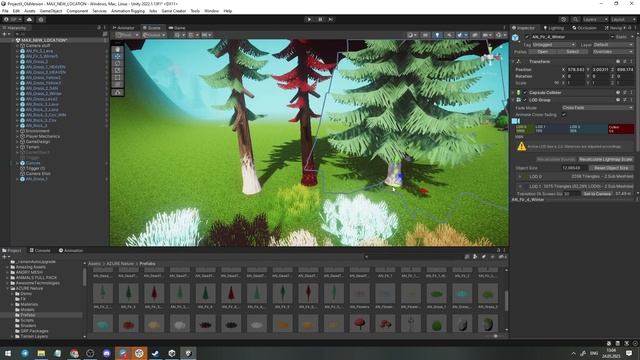The image size is (640, 360).
Task: Open the scene camera settings dropdown
Action: coord(487,35)
